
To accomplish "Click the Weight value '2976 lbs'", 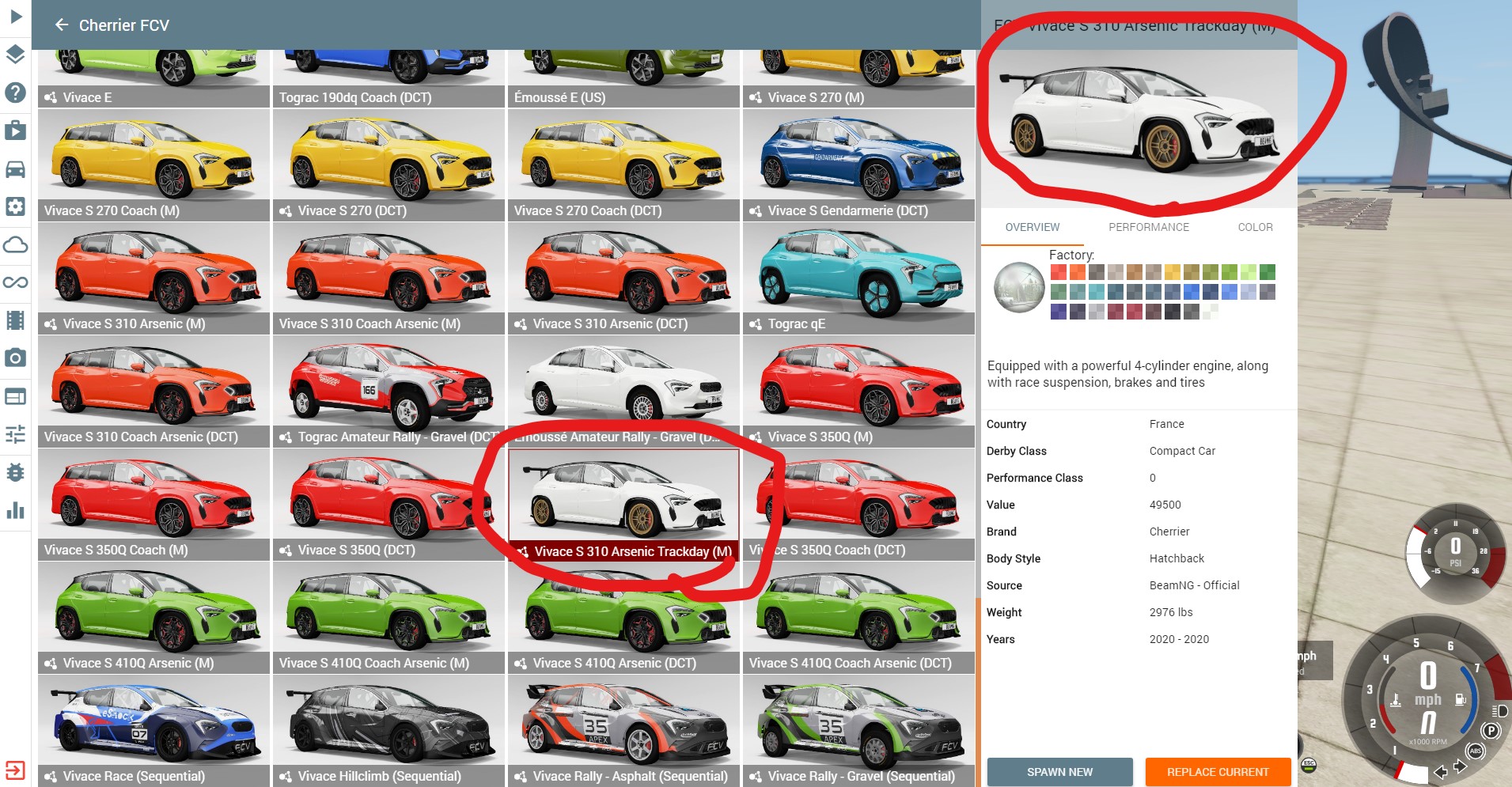I will pos(1171,612).
